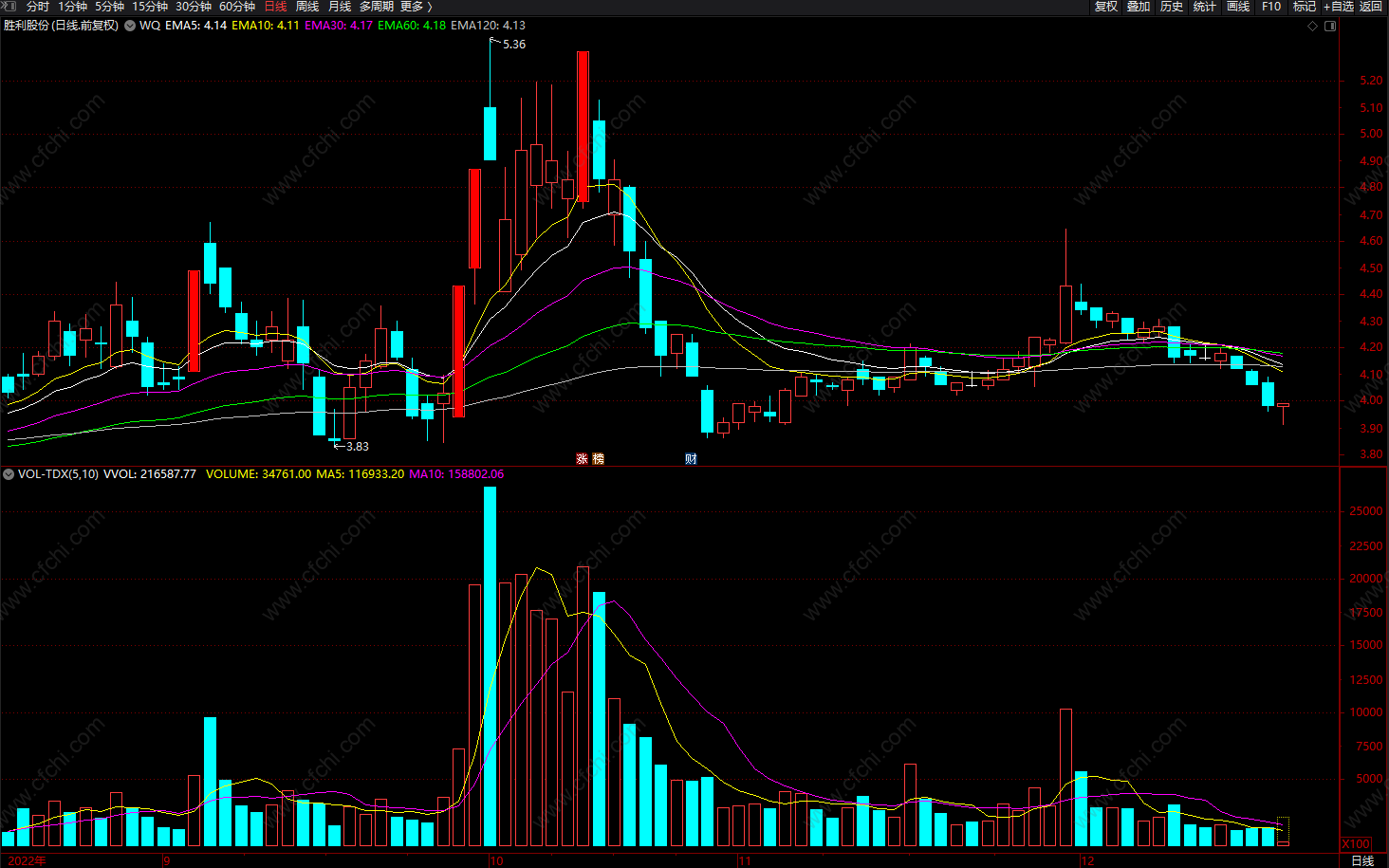1389x868 pixels.
Task: Expand the WQ indicator dropdown arrow
Action: [130, 26]
